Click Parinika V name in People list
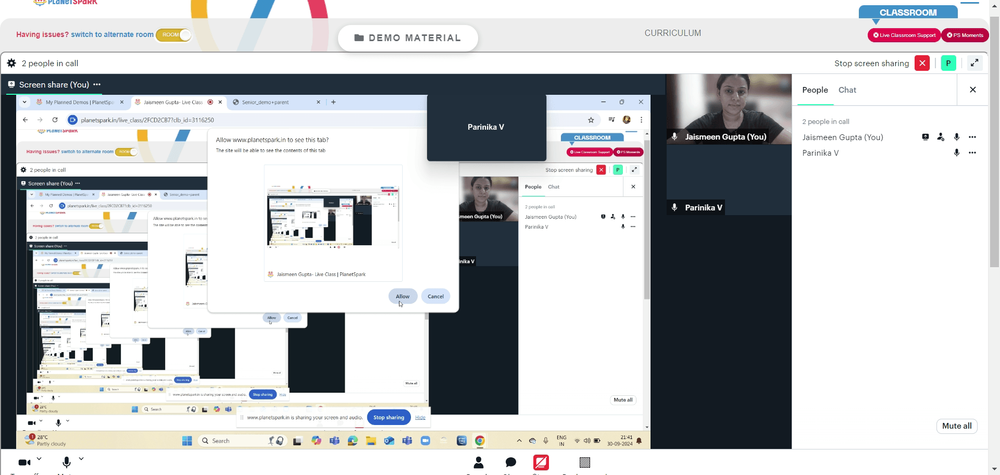Image resolution: width=1000 pixels, height=475 pixels. (x=820, y=153)
